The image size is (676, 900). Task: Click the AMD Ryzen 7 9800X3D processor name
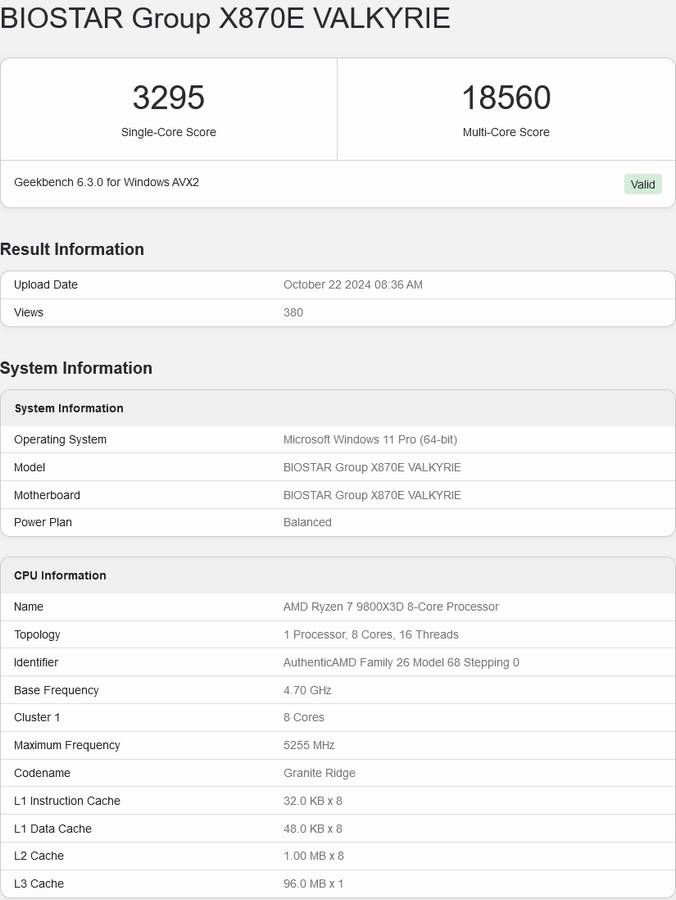point(391,607)
